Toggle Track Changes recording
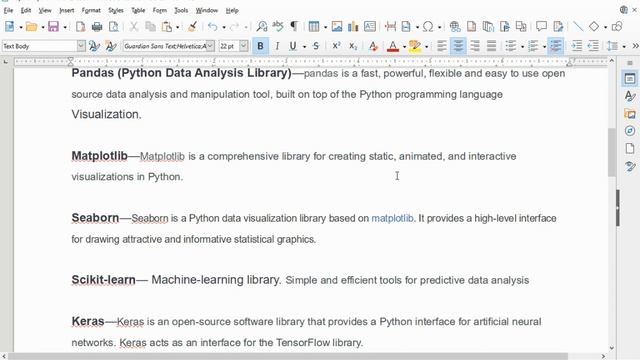The image size is (640, 360). pyautogui.click(x=558, y=27)
